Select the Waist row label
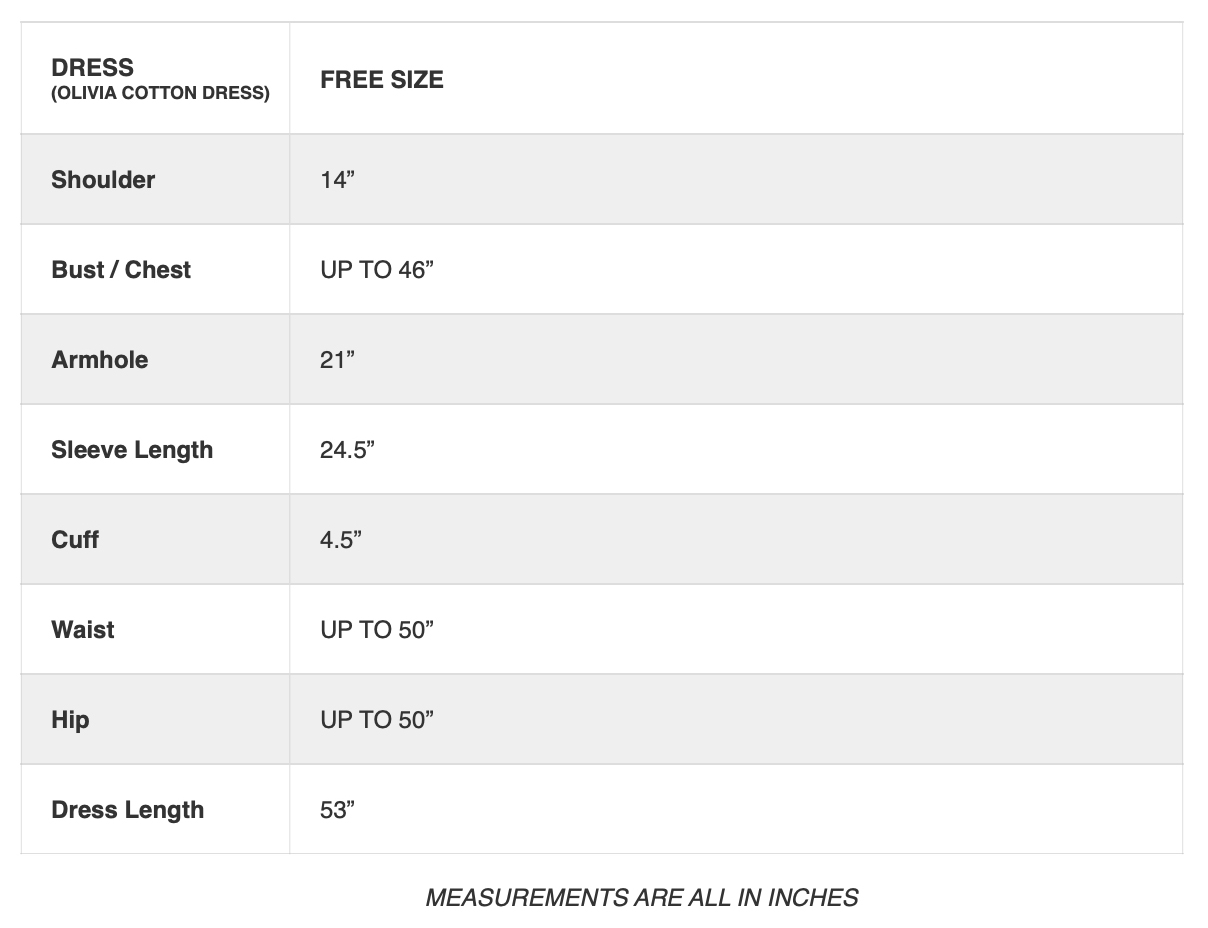The width and height of the screenshot is (1208, 928). click(x=83, y=630)
